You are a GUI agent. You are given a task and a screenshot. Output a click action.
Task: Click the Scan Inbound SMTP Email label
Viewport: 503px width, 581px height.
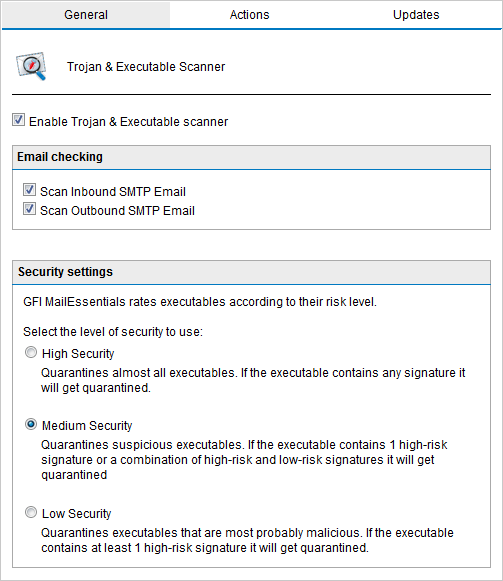click(113, 192)
